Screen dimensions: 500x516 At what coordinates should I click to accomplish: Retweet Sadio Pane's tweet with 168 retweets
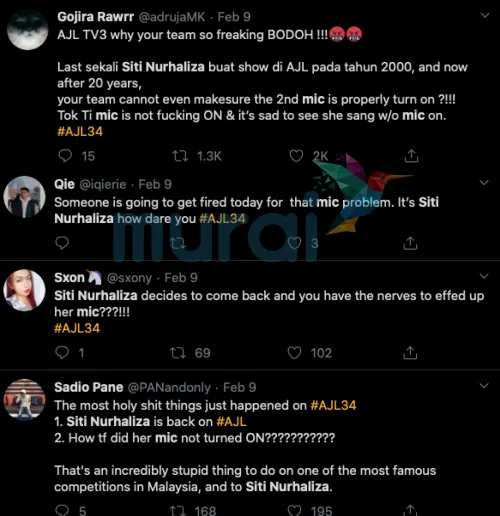[178, 510]
